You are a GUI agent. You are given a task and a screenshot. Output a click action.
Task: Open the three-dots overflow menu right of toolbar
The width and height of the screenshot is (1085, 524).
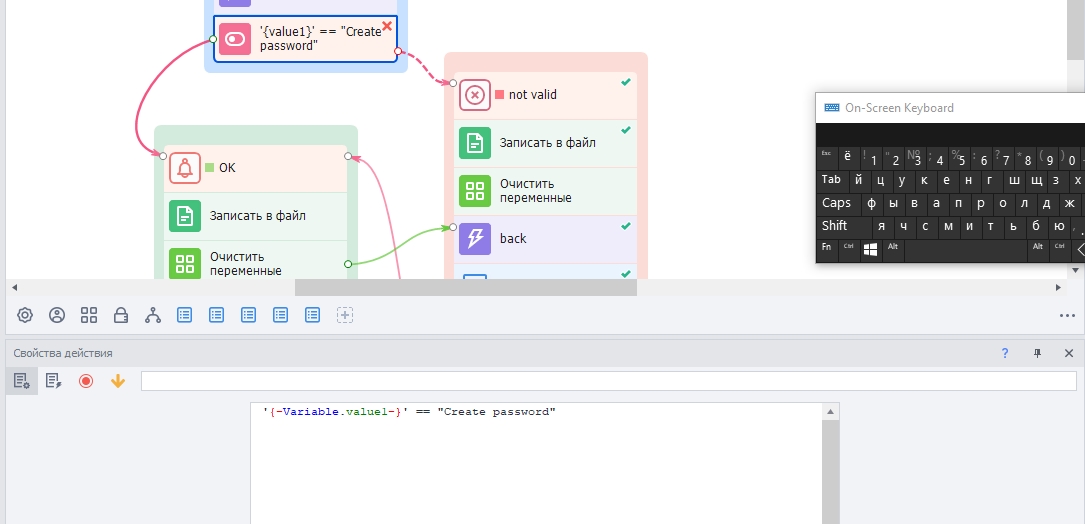tap(1067, 316)
